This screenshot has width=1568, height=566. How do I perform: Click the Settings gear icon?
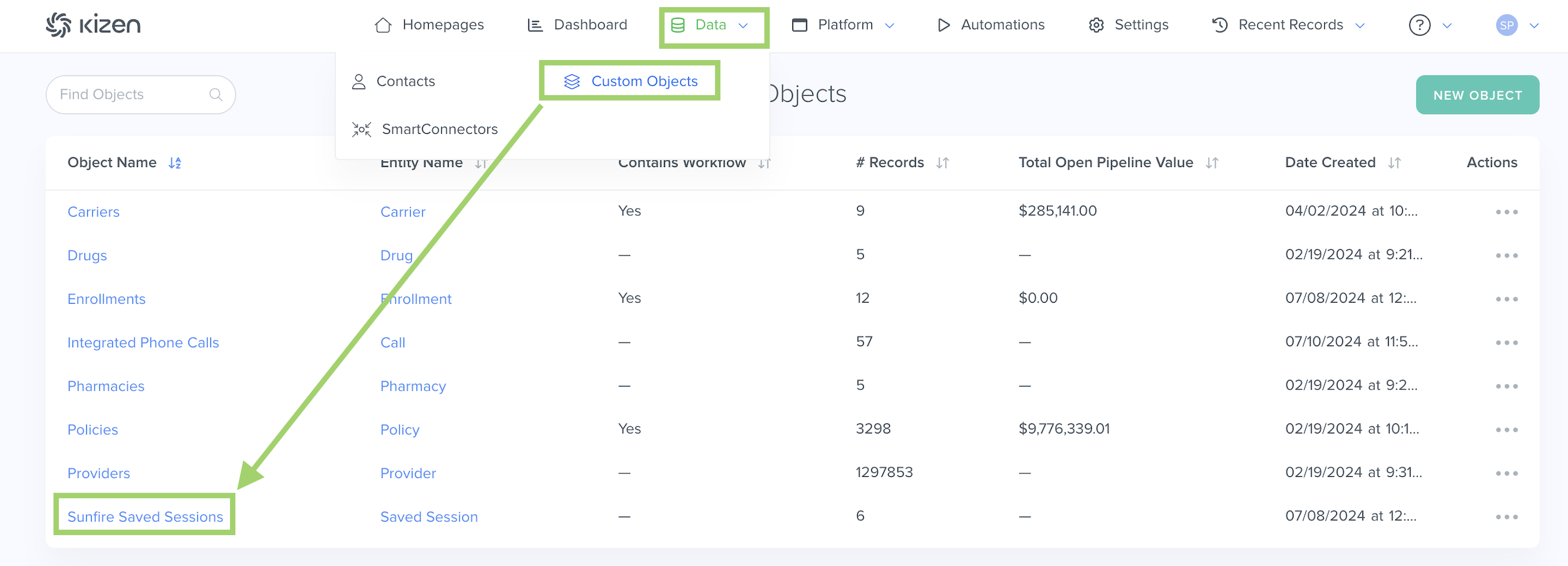tap(1096, 25)
